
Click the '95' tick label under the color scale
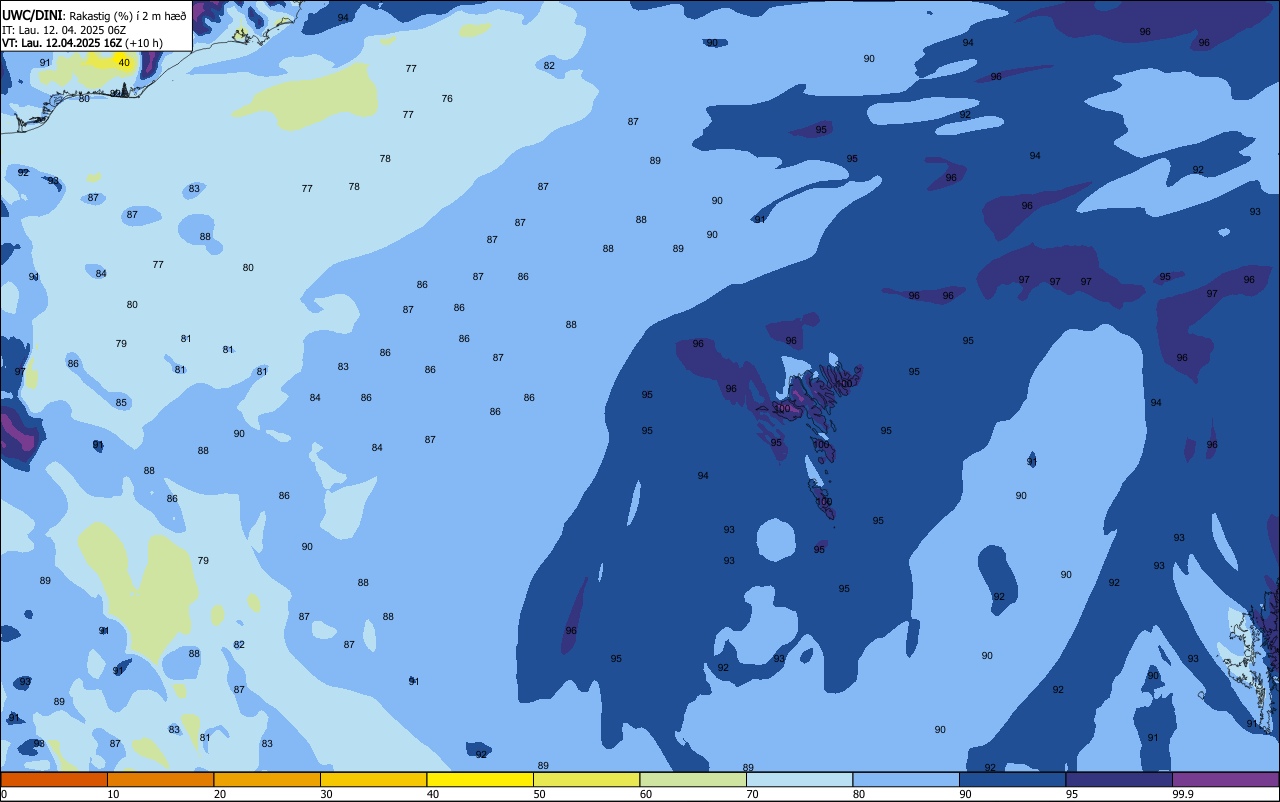click(1072, 794)
